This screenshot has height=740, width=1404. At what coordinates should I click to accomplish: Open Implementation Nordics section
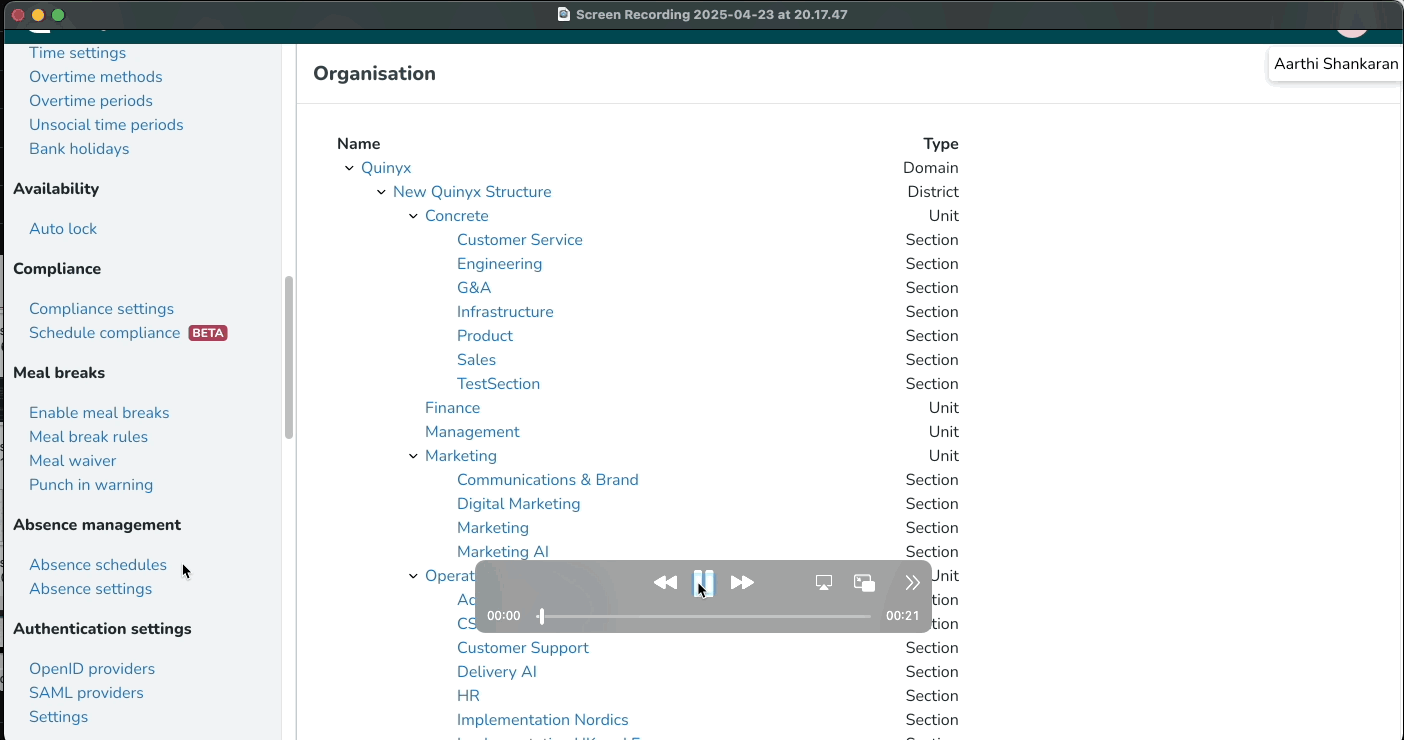click(x=543, y=720)
